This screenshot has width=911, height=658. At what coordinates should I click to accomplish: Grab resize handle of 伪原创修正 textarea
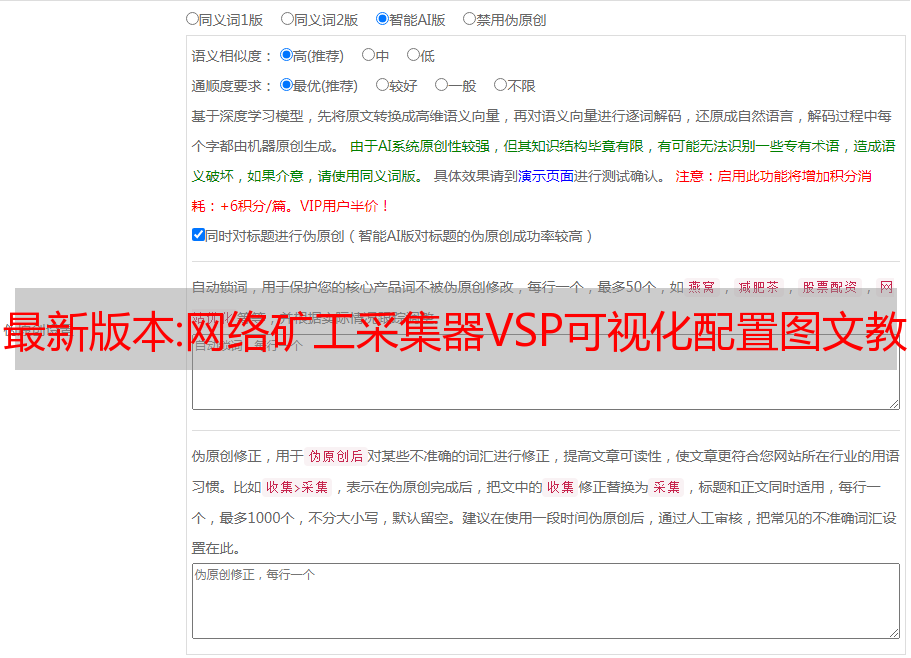point(894,633)
